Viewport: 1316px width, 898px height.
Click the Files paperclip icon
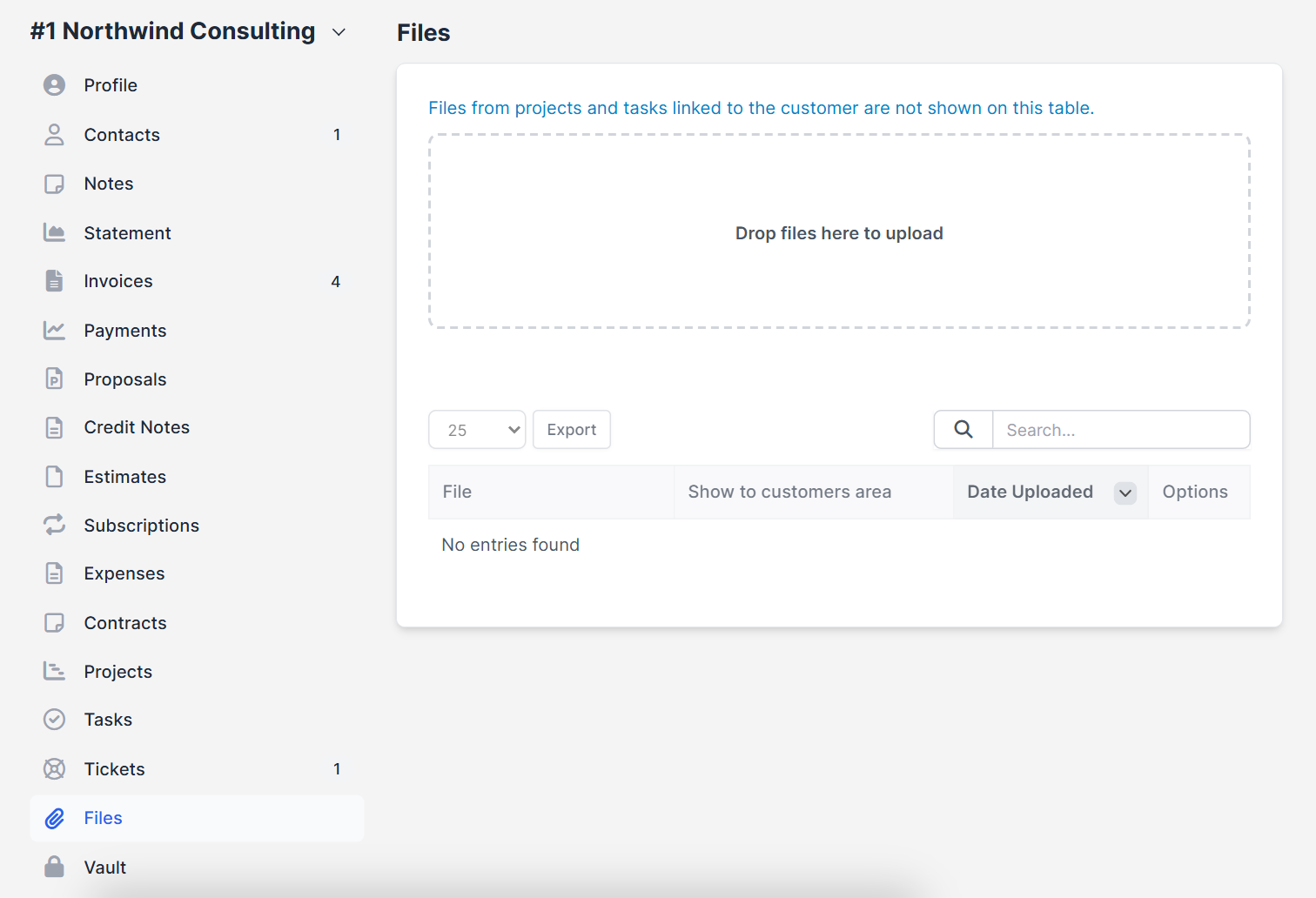pyautogui.click(x=54, y=818)
